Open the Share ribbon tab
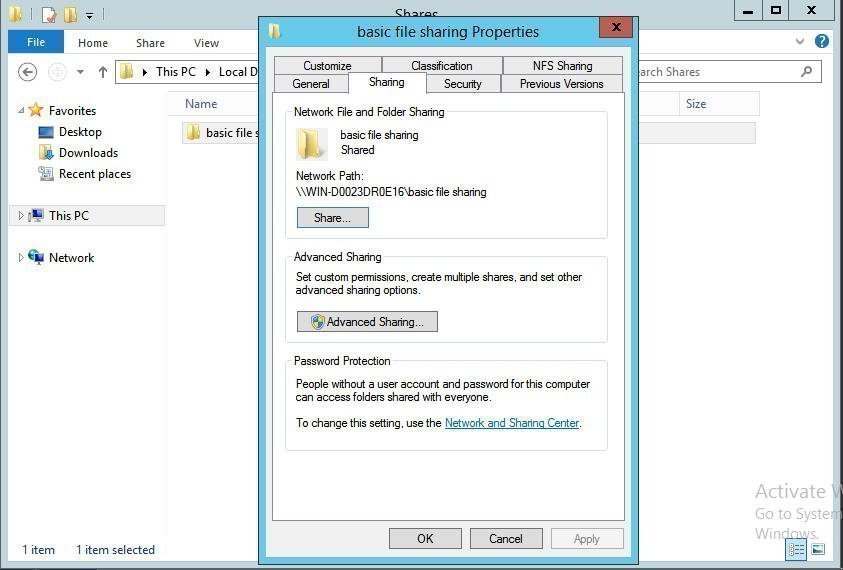The image size is (843, 570). pyautogui.click(x=151, y=43)
